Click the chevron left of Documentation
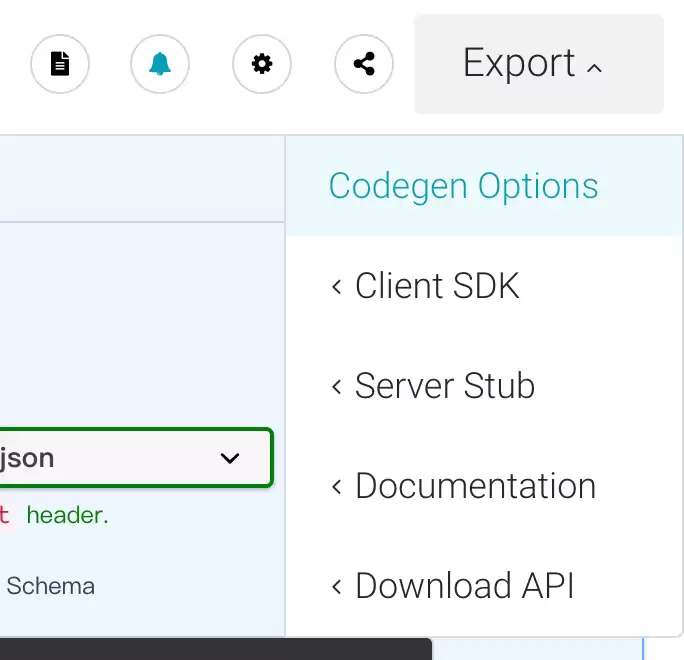Viewport: 684px width, 660px height. click(336, 486)
